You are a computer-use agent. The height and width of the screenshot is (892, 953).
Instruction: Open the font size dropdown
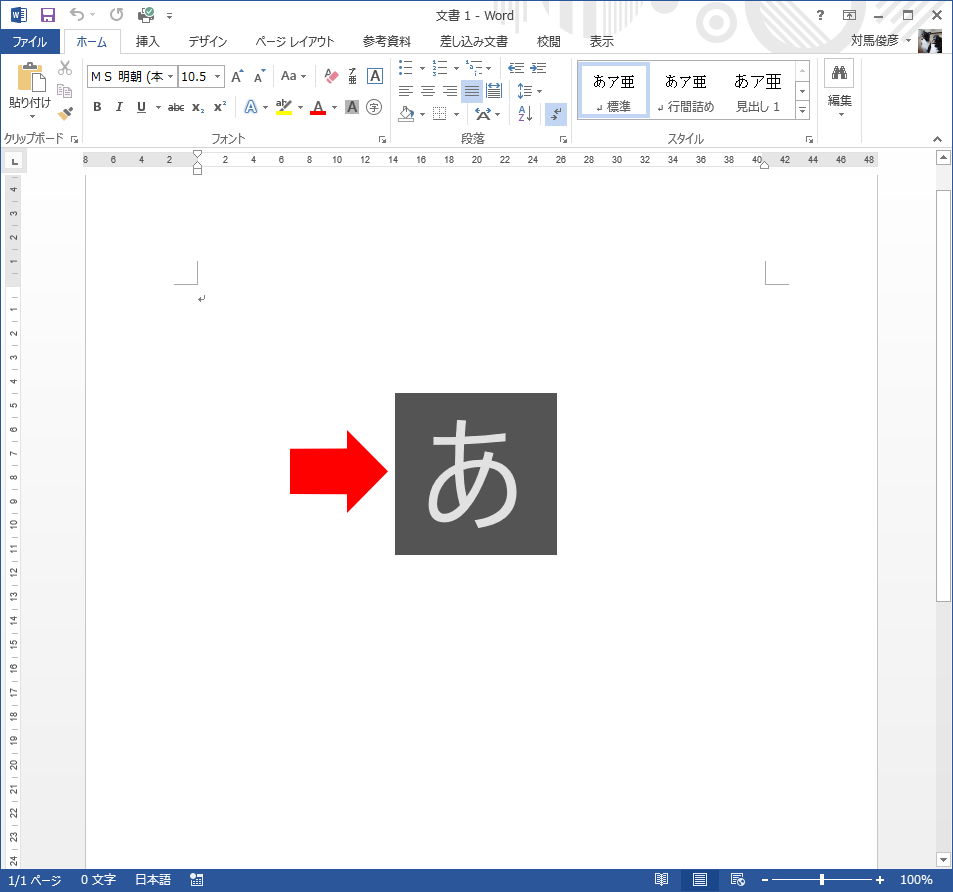(217, 77)
